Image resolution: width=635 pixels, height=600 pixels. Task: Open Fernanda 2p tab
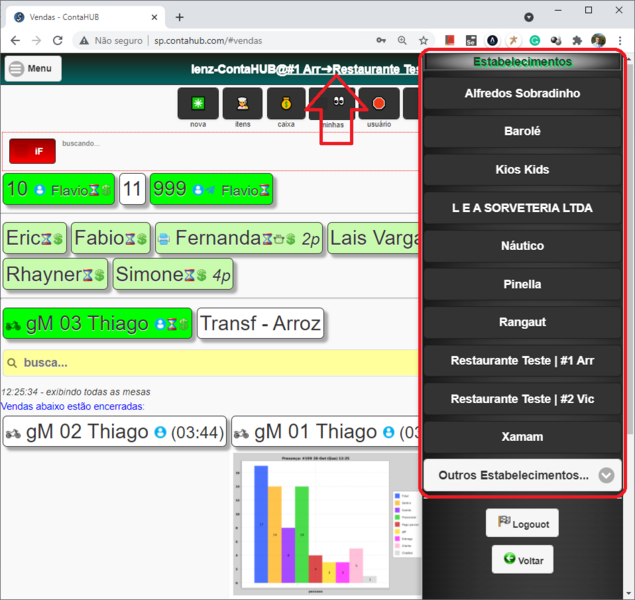pos(239,238)
